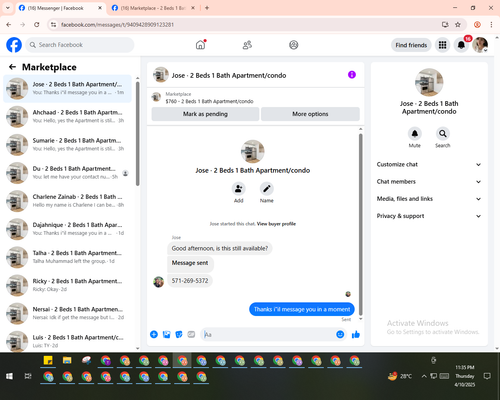500x400 pixels.
Task: Click the Find friends button
Action: click(x=411, y=45)
